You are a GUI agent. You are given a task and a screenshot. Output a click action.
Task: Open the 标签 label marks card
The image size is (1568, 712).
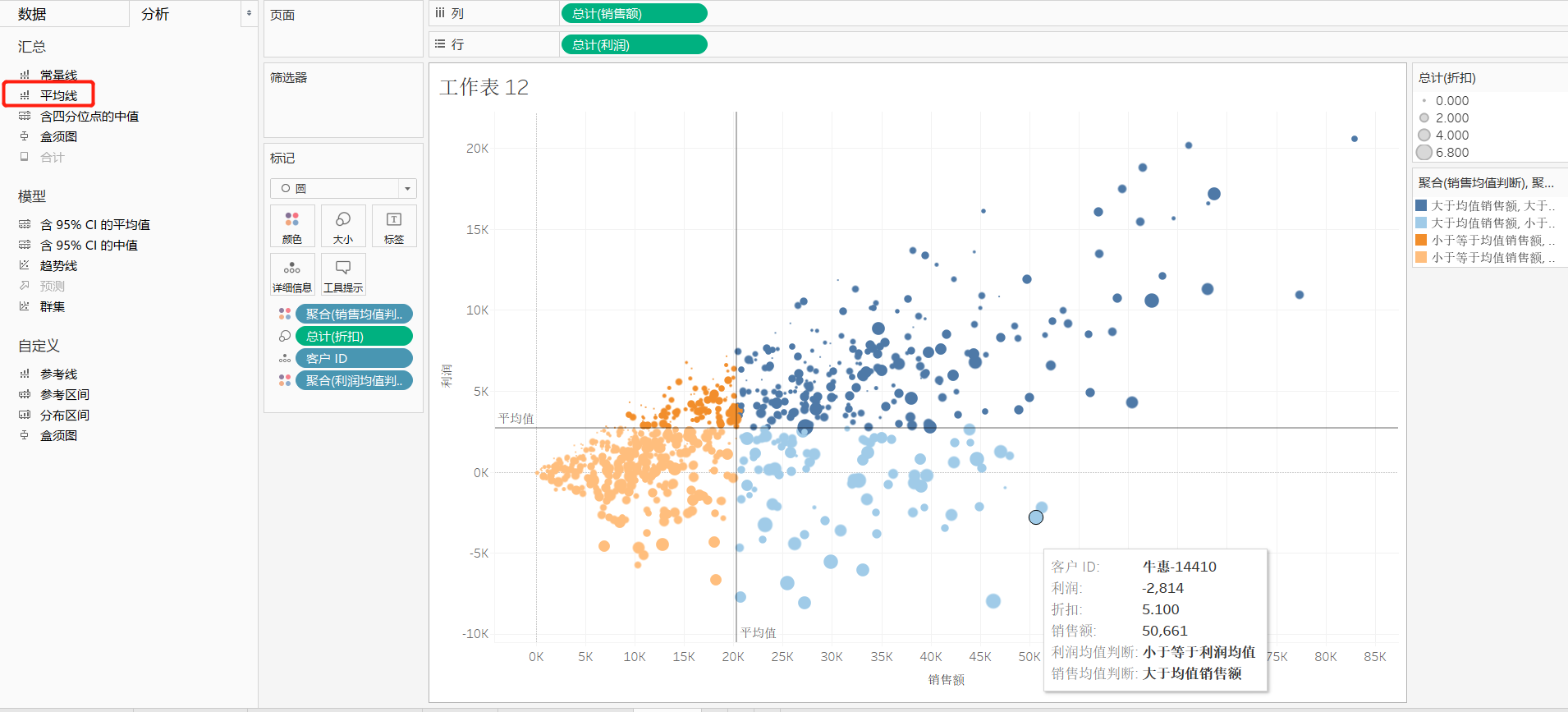coord(394,226)
